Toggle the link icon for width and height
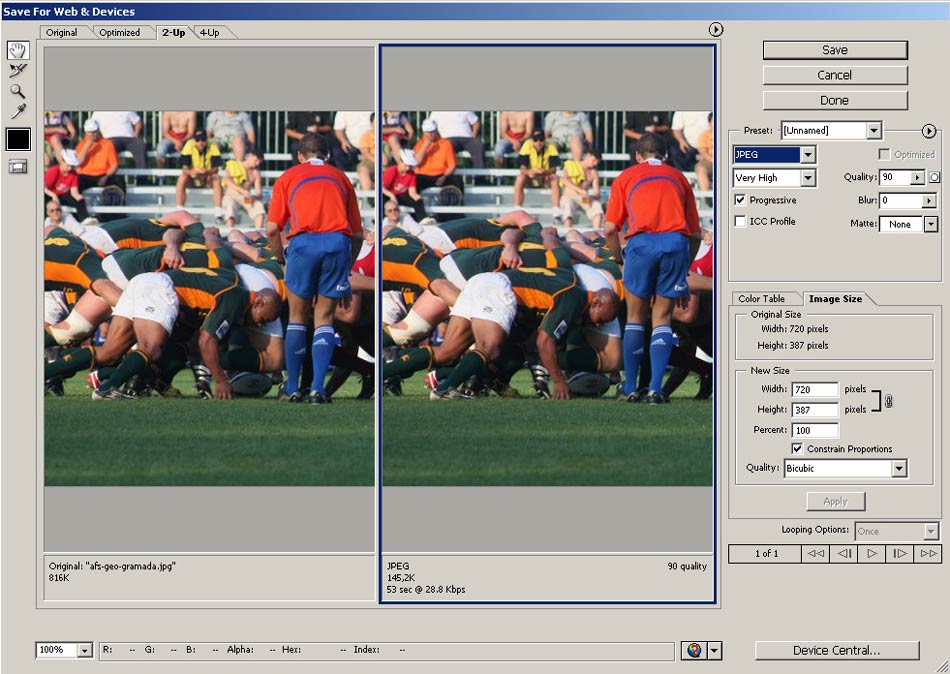This screenshot has height=674, width=950. coord(888,401)
